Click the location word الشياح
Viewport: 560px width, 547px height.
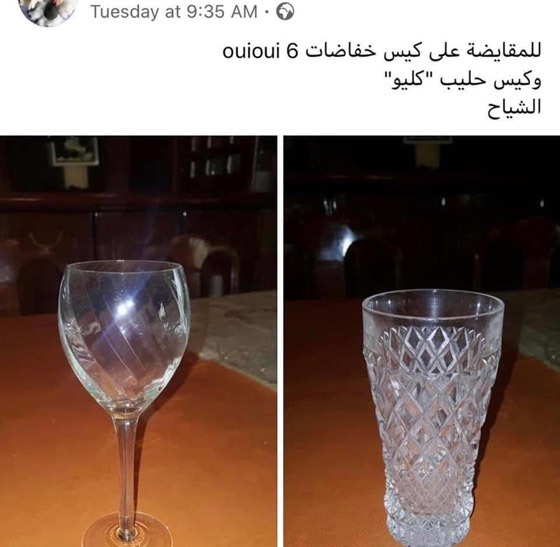pyautogui.click(x=514, y=107)
